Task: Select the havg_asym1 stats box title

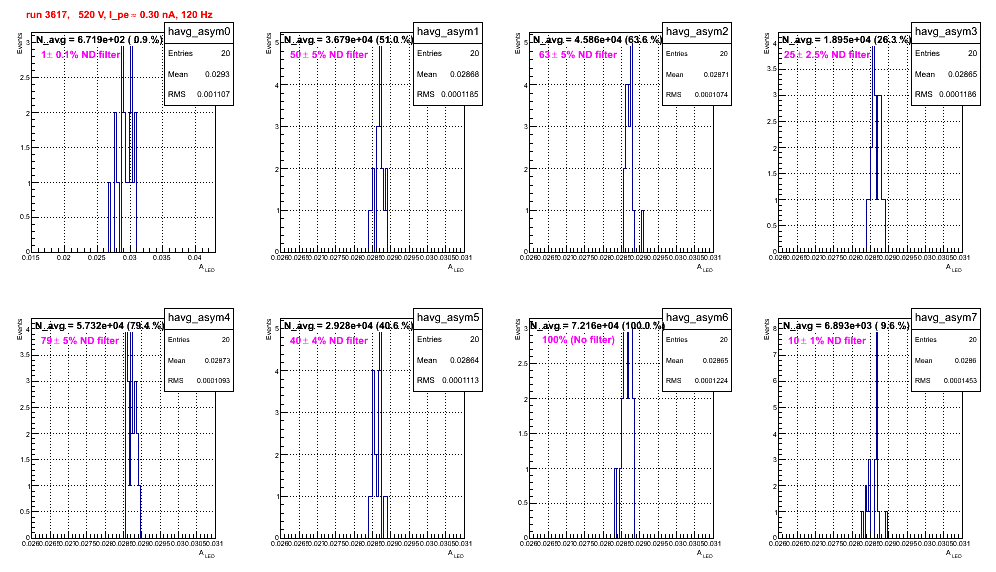Action: [x=448, y=31]
